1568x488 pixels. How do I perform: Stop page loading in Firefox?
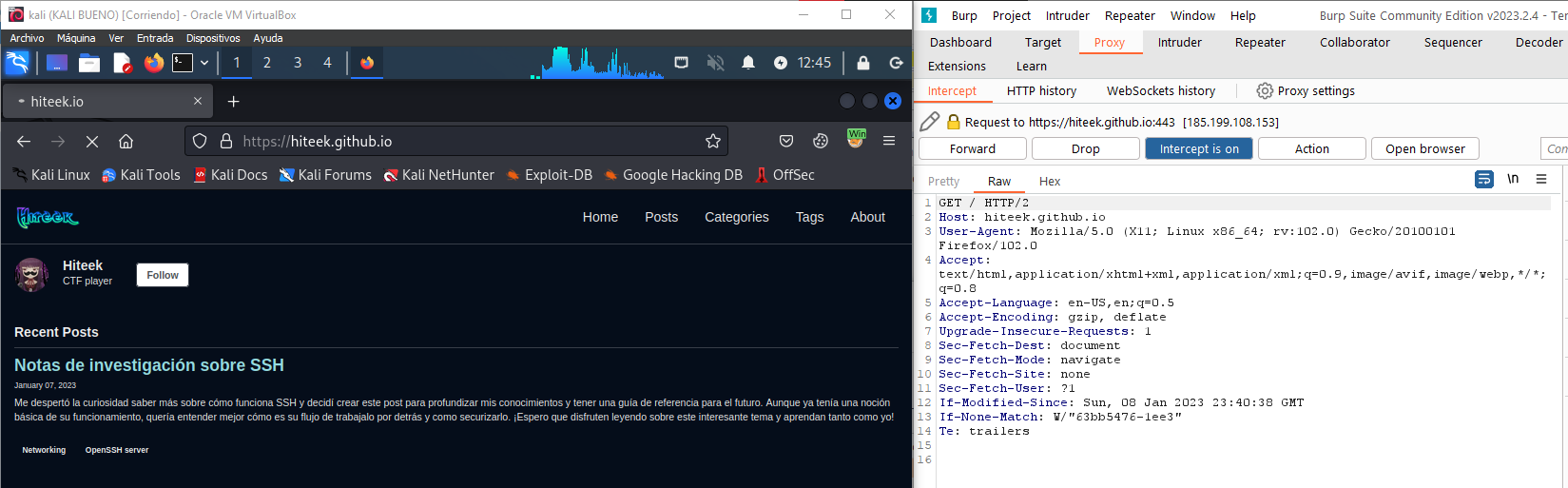point(92,141)
